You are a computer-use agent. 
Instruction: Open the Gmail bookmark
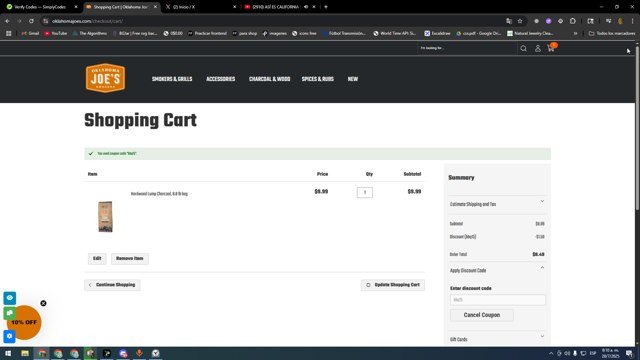coord(30,33)
